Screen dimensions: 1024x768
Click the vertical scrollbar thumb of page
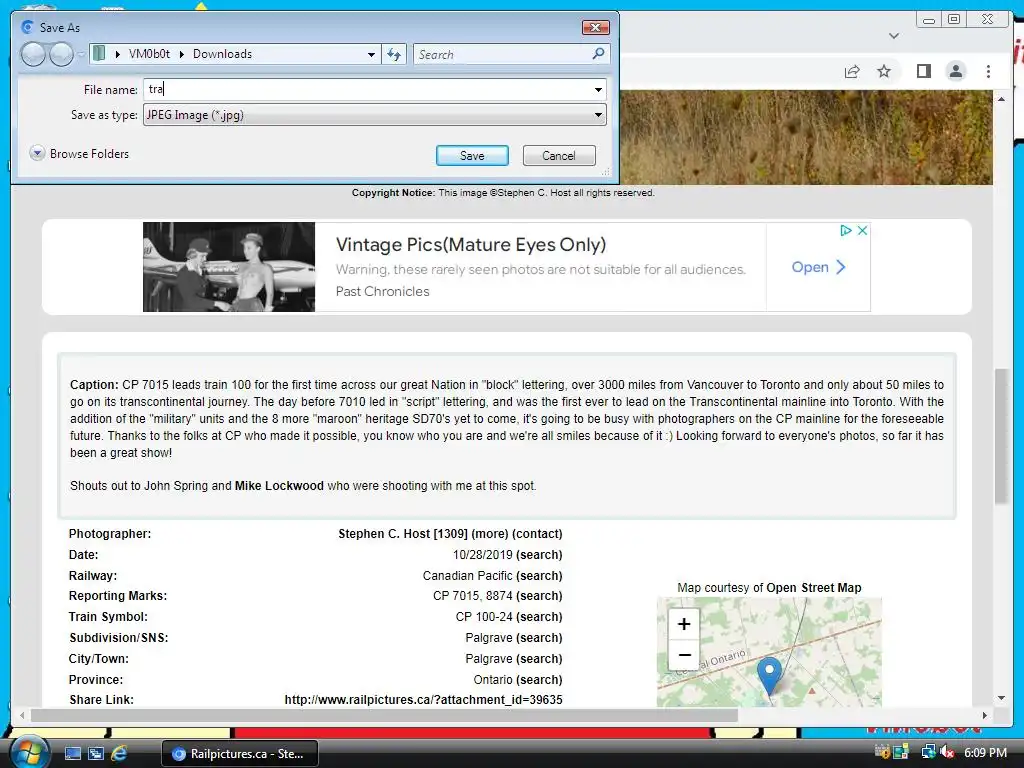(x=1001, y=436)
